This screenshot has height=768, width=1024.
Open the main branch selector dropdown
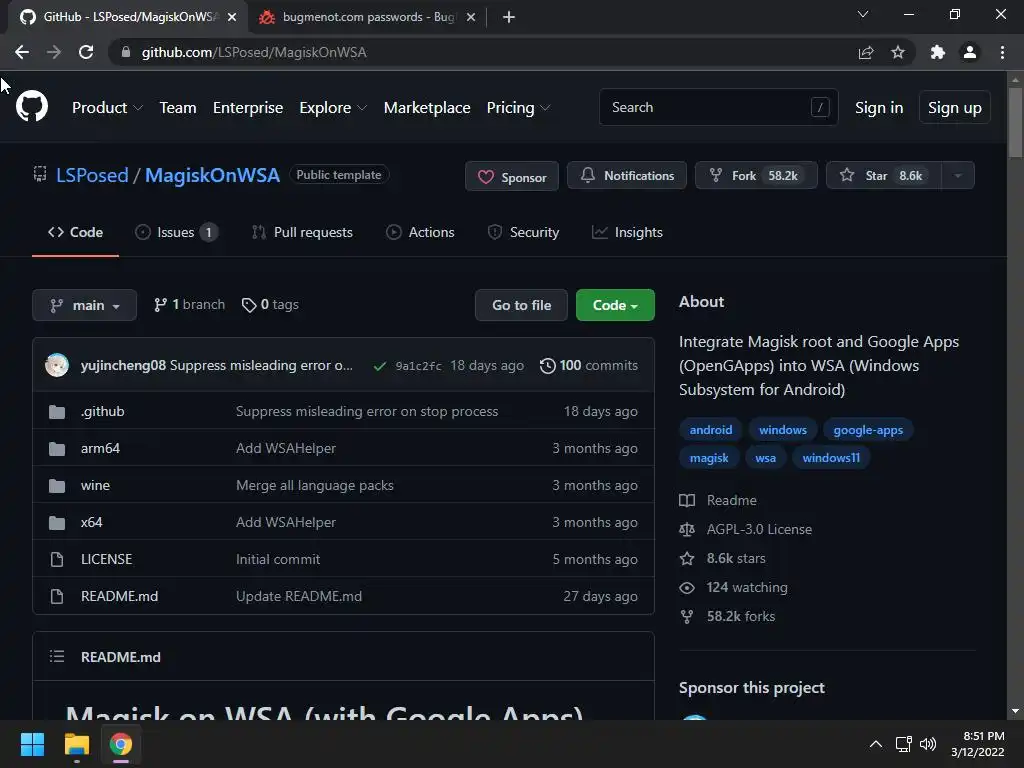[84, 305]
